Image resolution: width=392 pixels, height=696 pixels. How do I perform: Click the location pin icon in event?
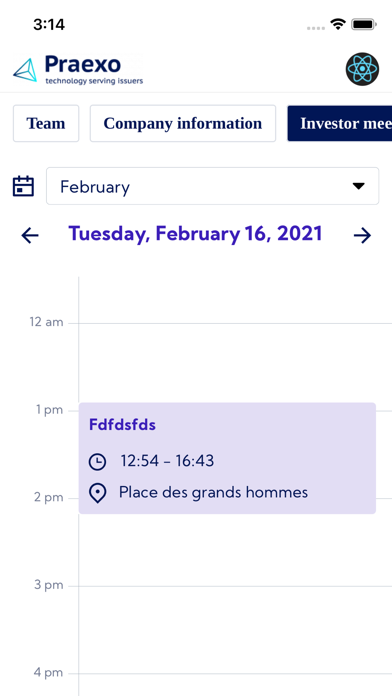click(97, 494)
